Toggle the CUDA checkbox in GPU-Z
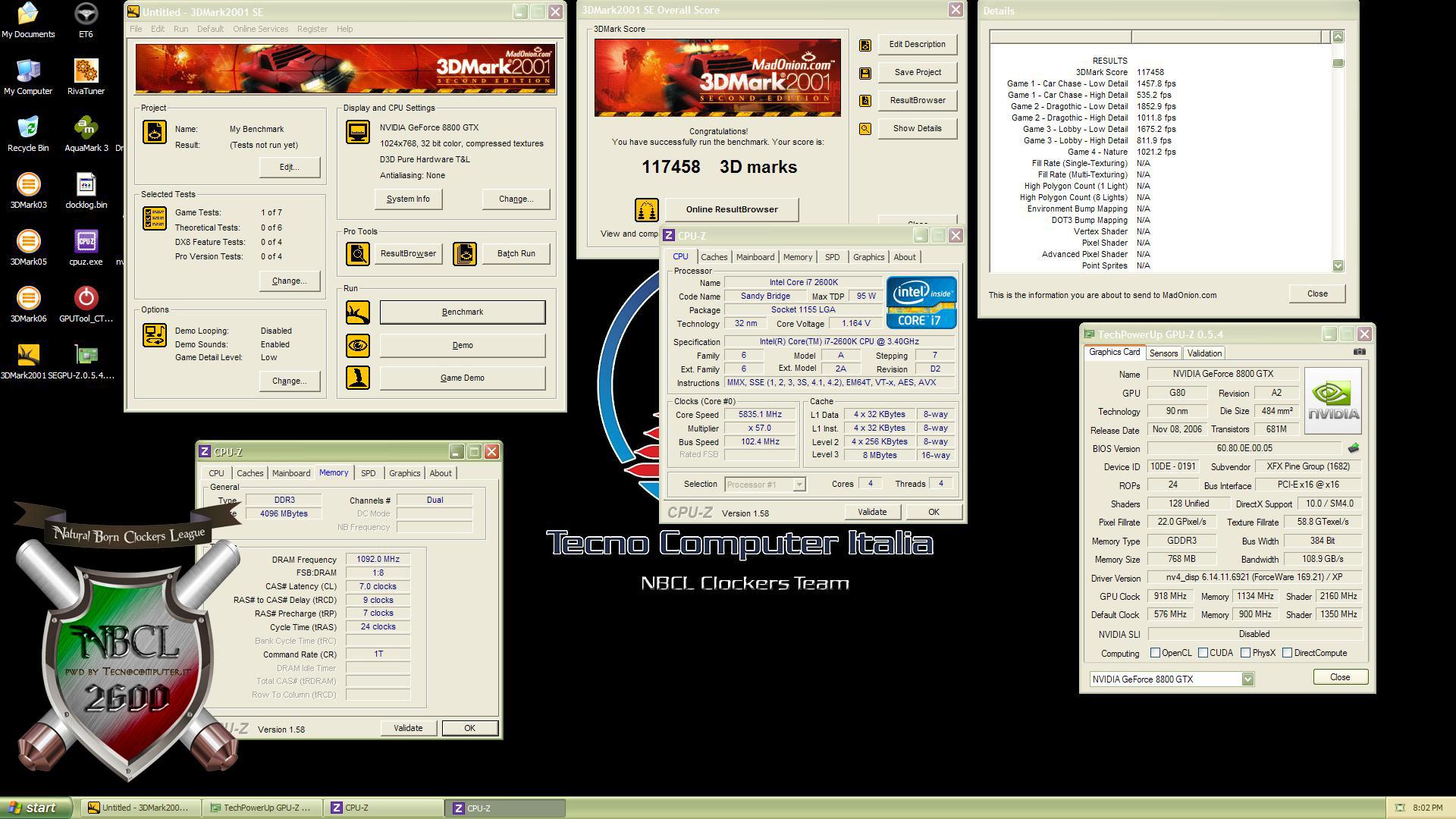1456x819 pixels. pyautogui.click(x=1203, y=653)
